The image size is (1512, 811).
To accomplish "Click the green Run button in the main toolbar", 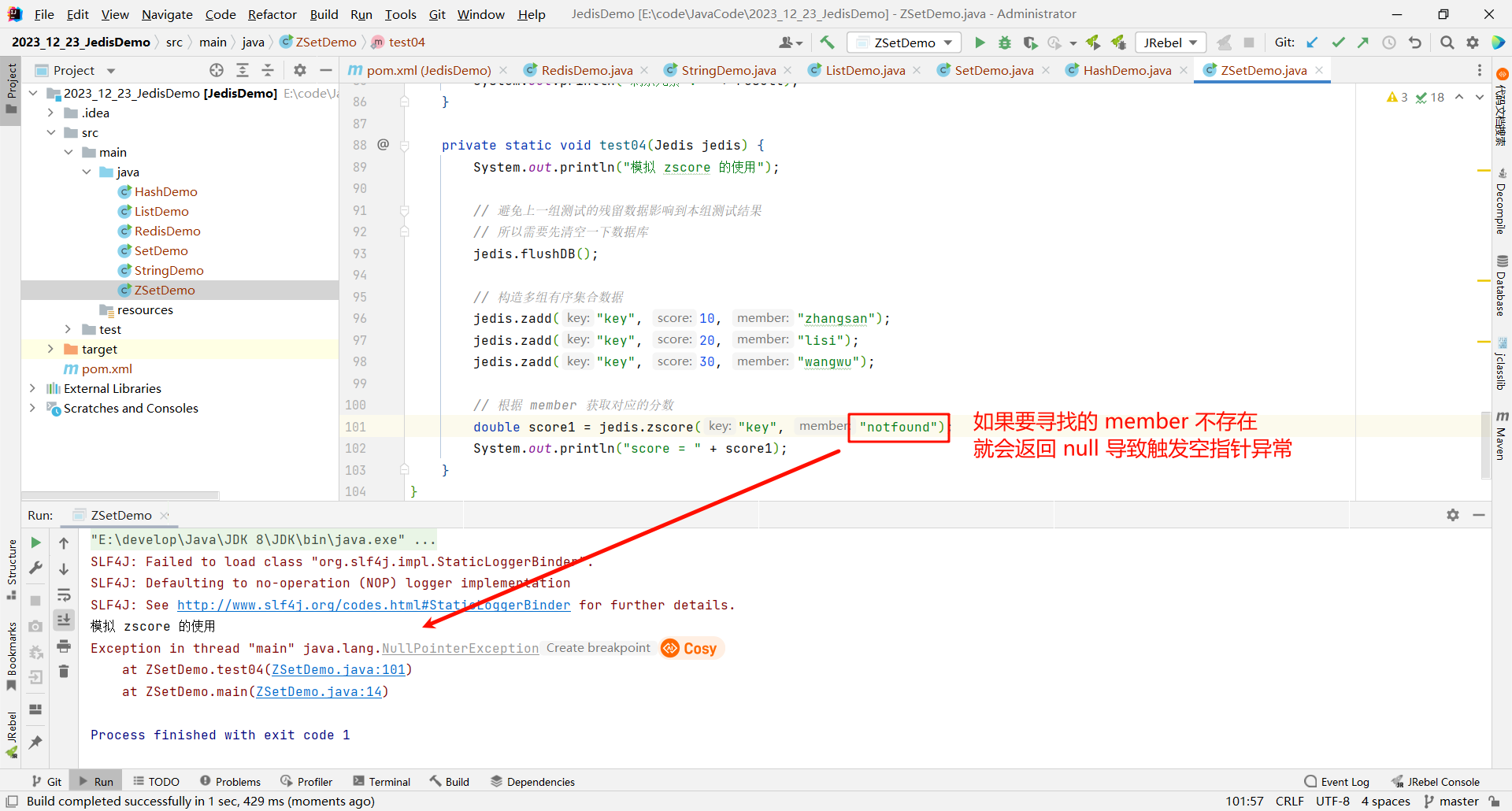I will 980,43.
